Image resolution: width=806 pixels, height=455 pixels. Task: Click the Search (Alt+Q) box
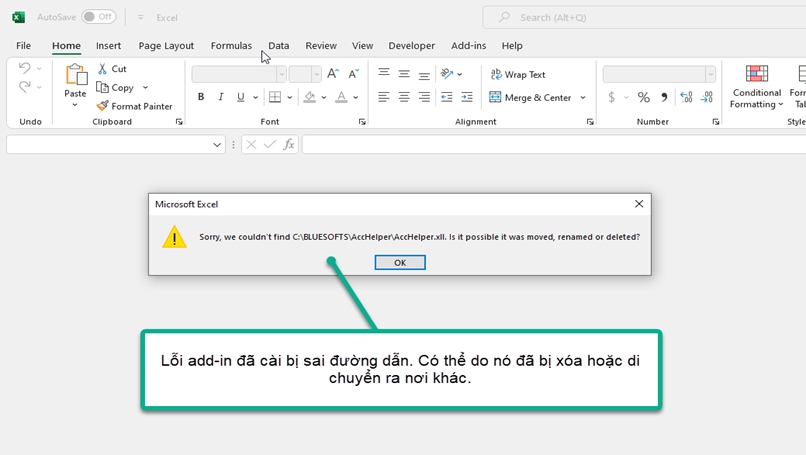645,17
